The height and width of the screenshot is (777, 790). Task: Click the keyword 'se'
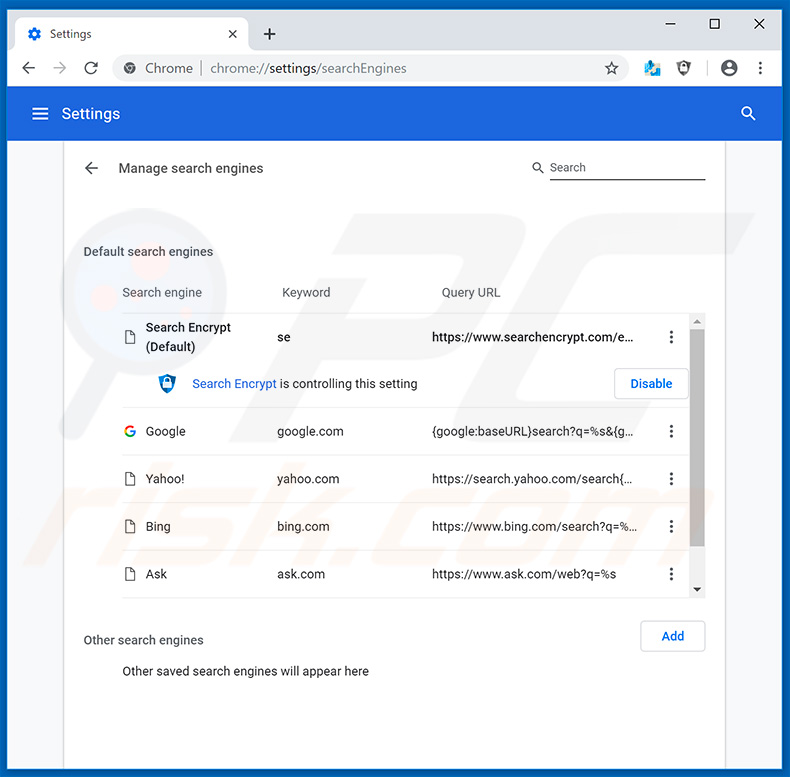[284, 338]
